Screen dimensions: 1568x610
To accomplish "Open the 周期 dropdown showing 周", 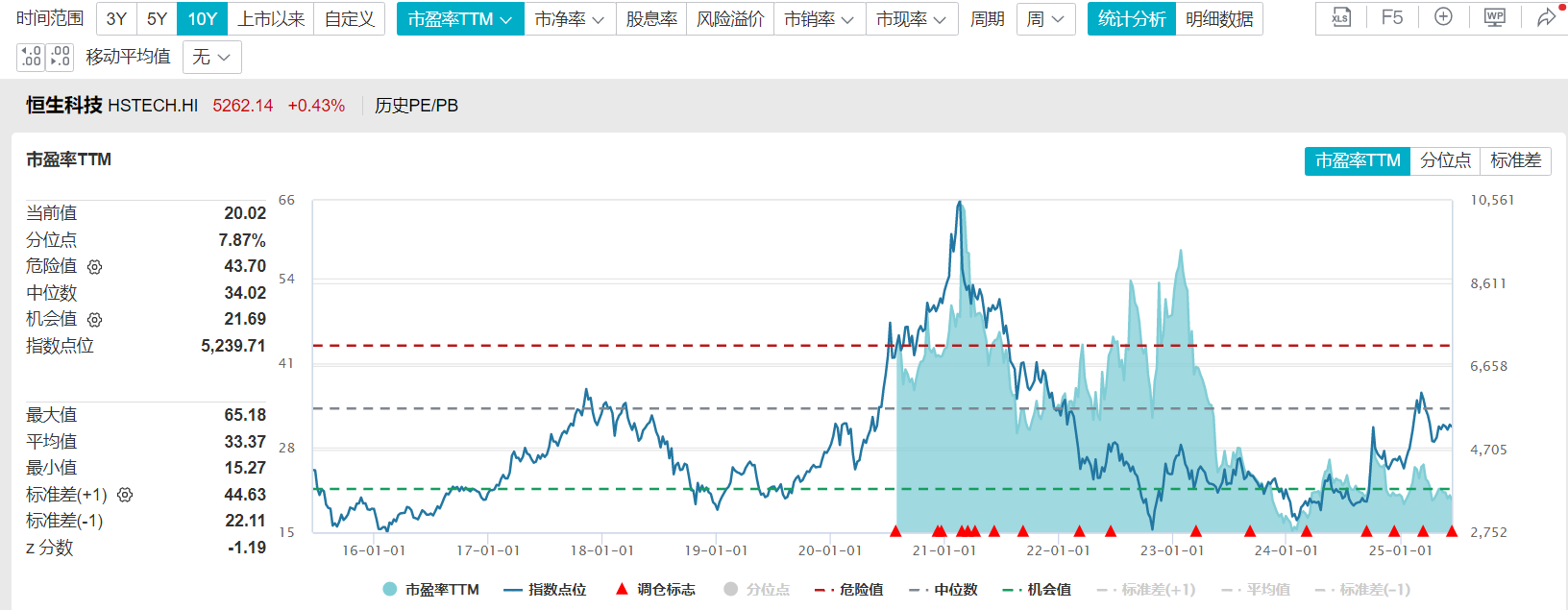I will [x=1046, y=19].
